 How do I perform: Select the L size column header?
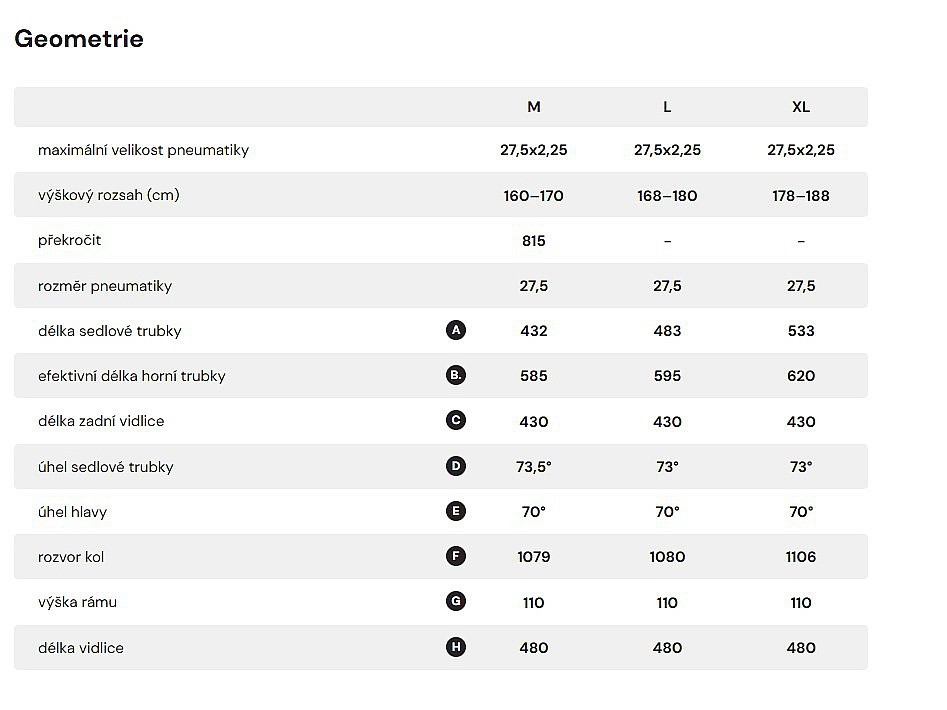coord(667,107)
